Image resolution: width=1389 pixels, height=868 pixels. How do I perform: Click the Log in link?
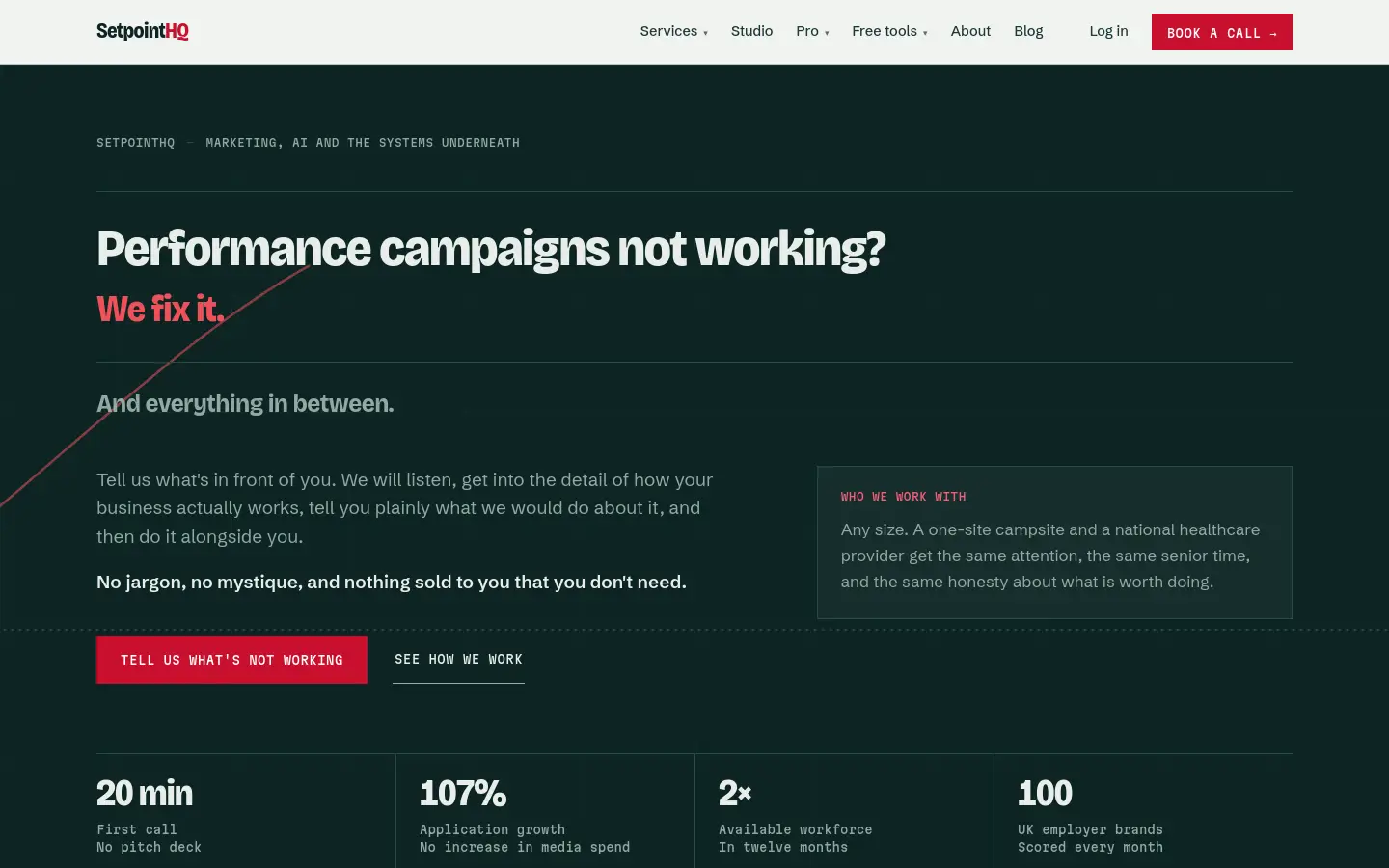click(1108, 31)
